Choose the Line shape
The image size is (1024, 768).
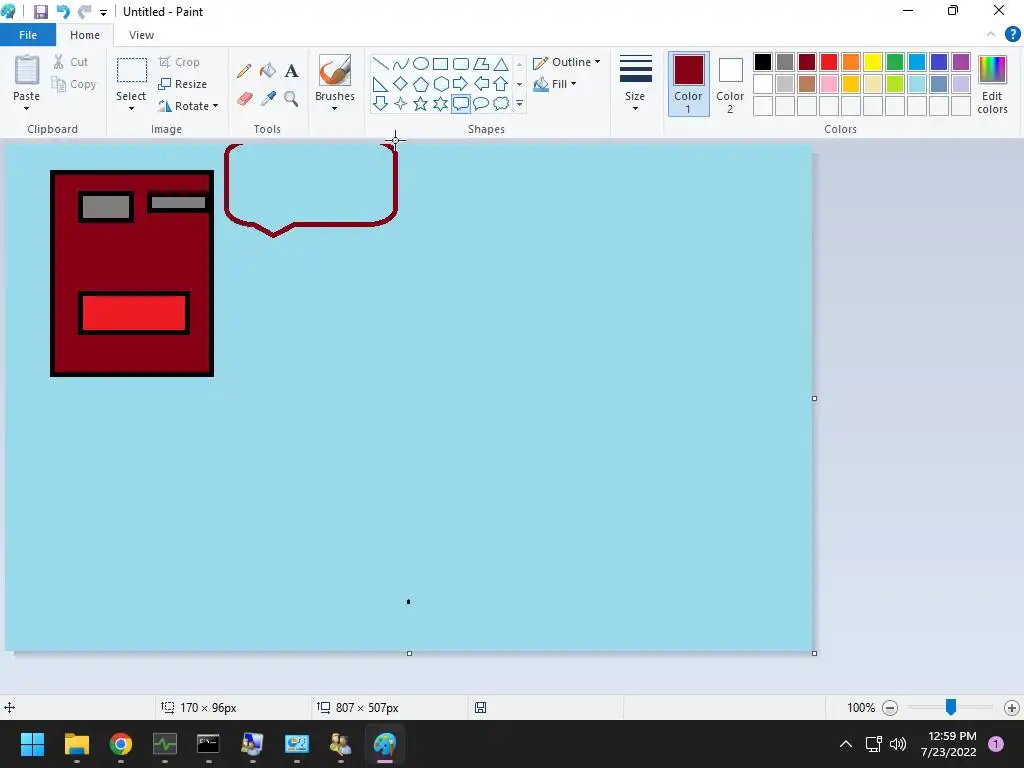pos(381,63)
